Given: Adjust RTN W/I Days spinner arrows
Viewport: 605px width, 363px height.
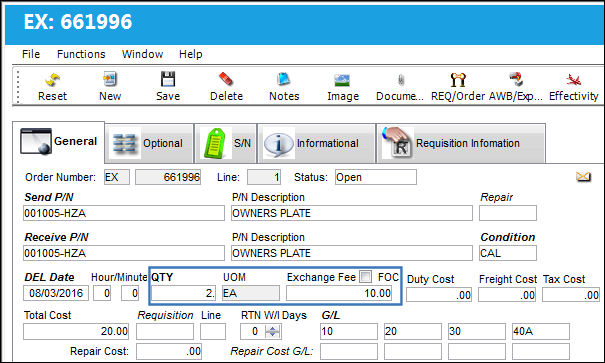Looking at the screenshot, I should (273, 331).
